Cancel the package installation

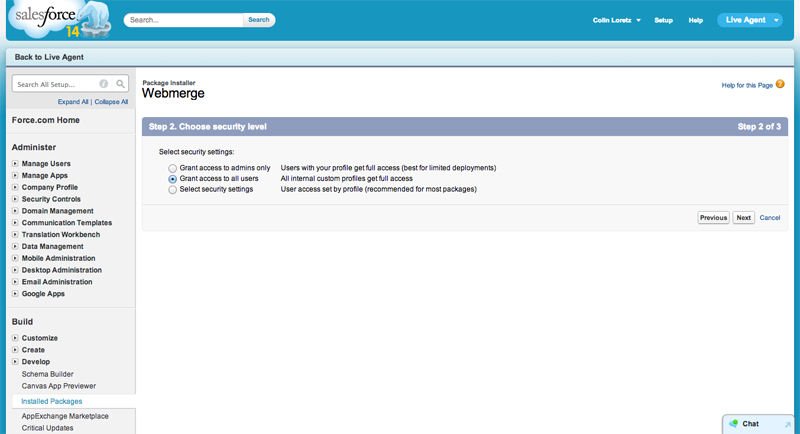[769, 218]
